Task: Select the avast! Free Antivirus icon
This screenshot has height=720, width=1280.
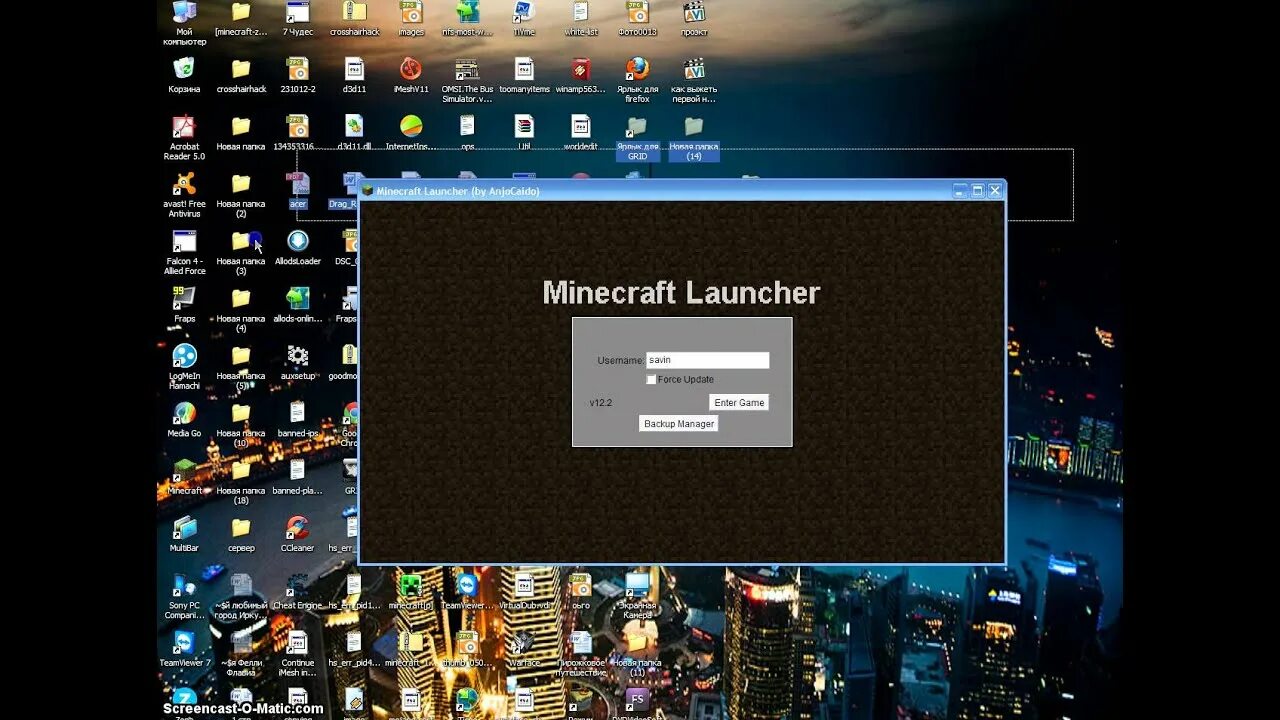Action: 184,184
